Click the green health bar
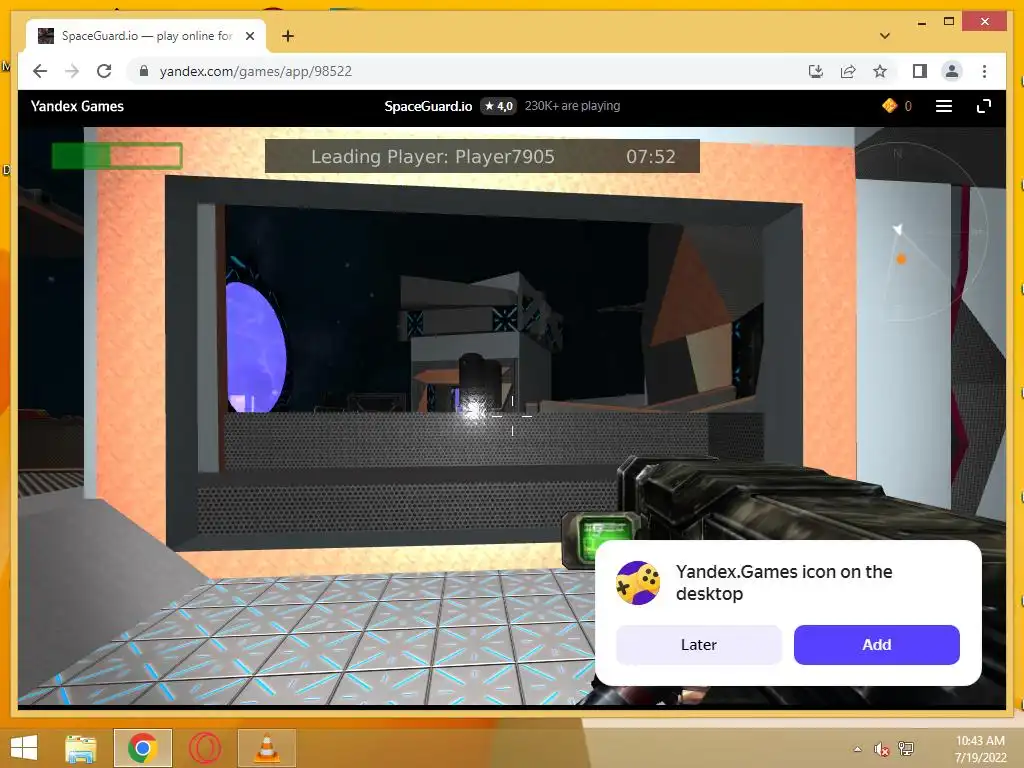 pos(117,156)
